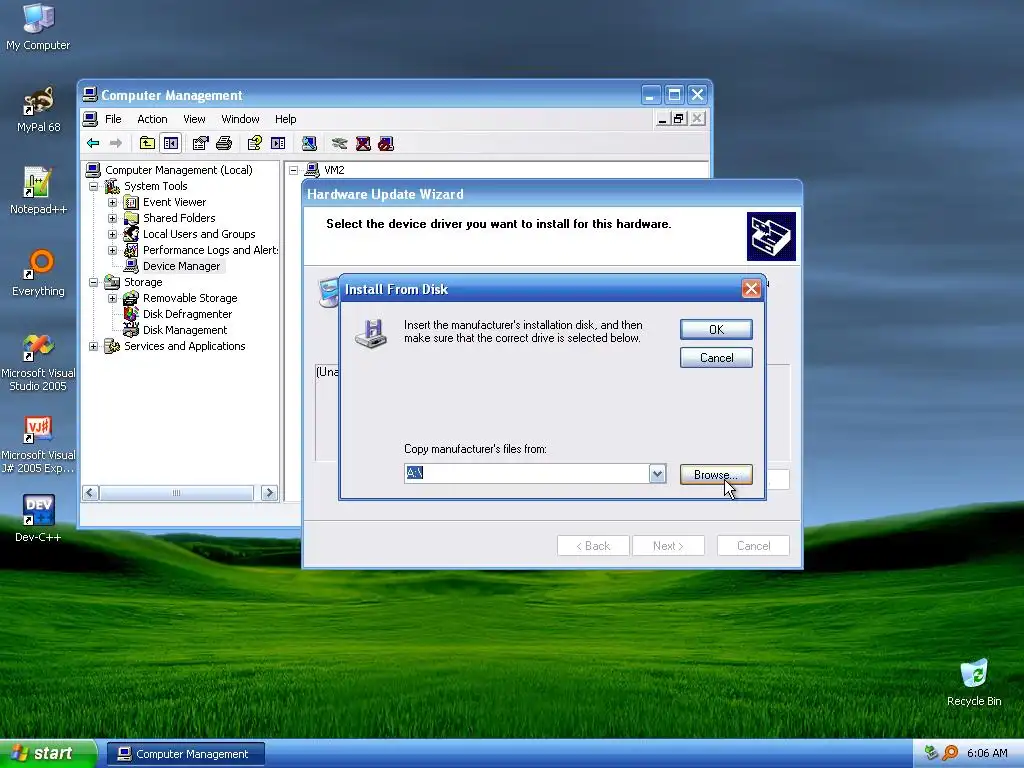Image resolution: width=1024 pixels, height=768 pixels.
Task: Click the Back arrow in Computer Management toolbar
Action: point(93,143)
